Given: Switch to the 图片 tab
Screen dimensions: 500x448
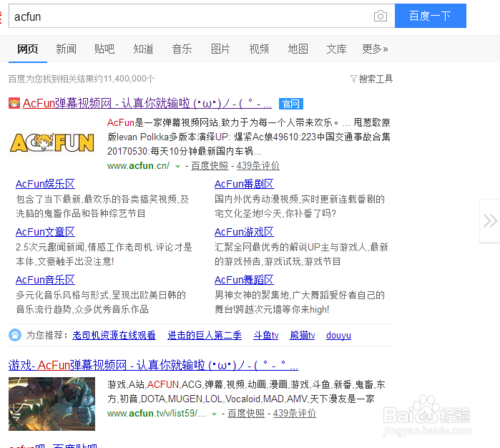Looking at the screenshot, I should (x=220, y=49).
